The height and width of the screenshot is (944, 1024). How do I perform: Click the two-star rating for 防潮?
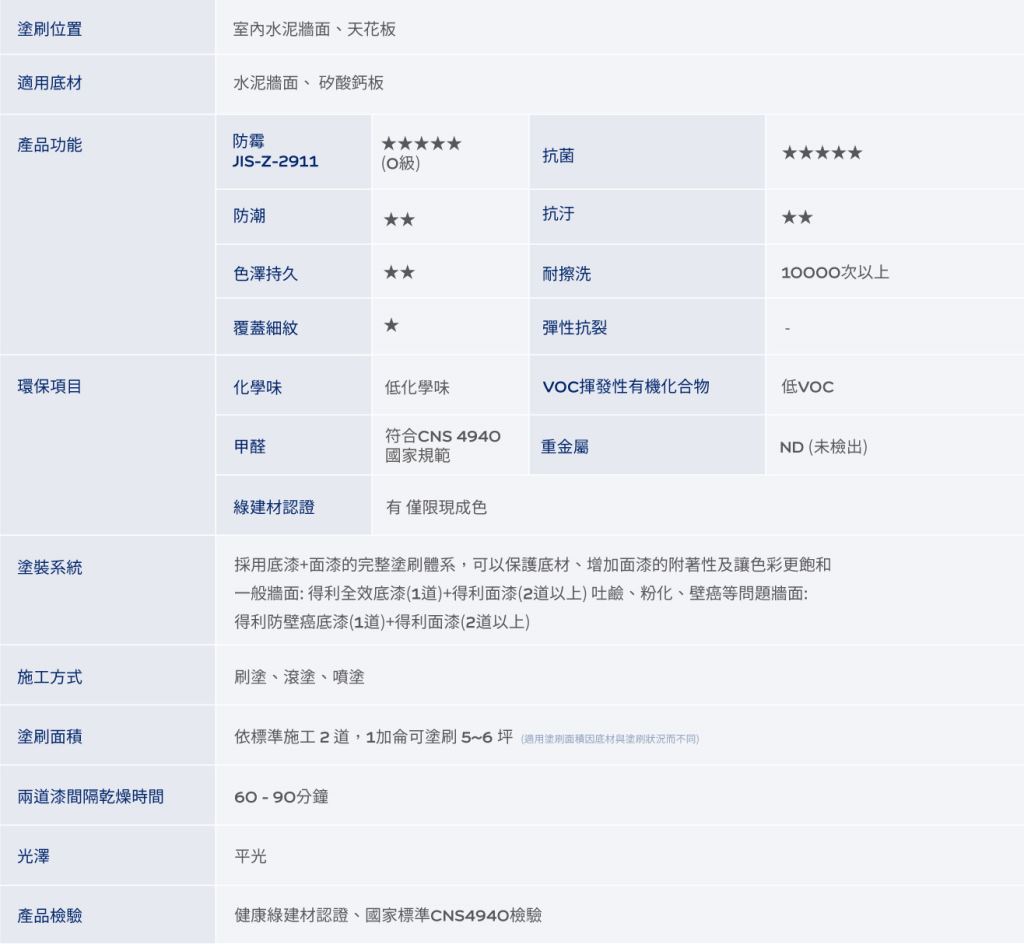tap(400, 219)
